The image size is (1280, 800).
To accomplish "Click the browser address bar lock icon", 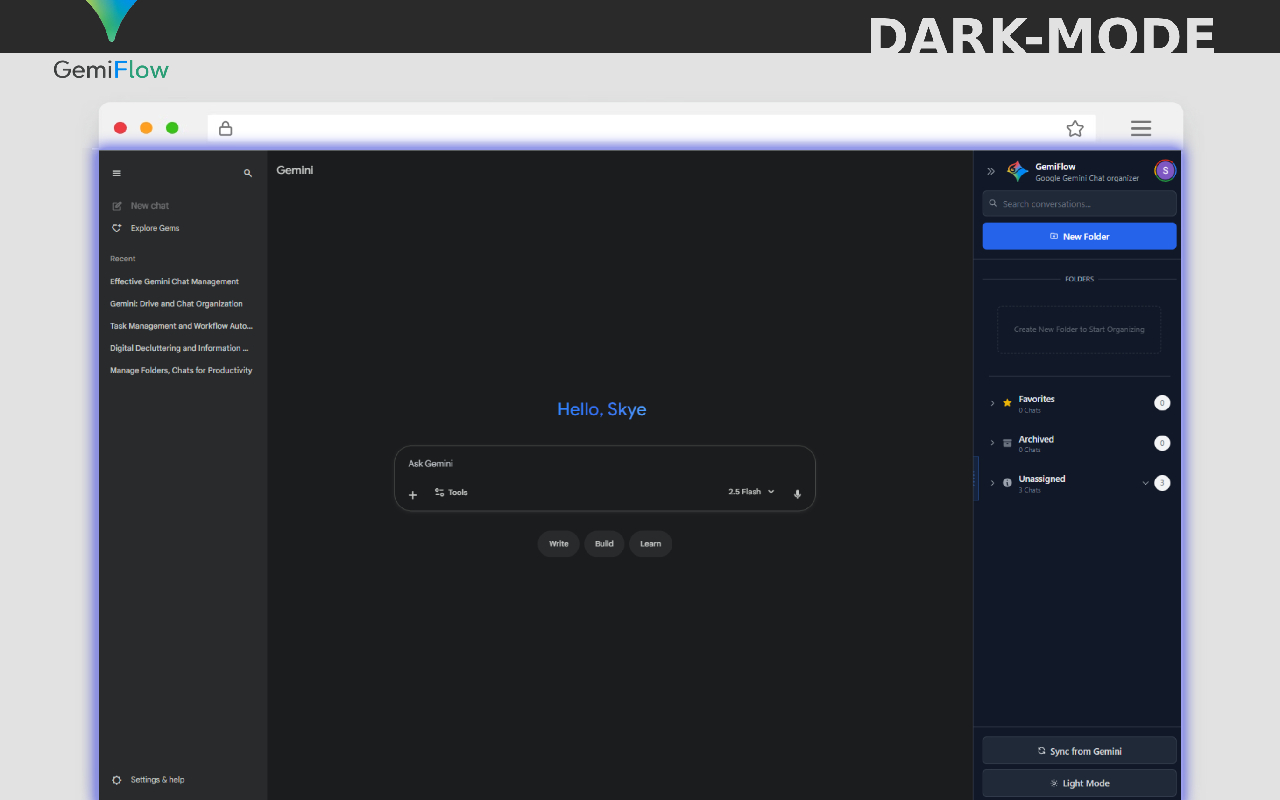I will tap(226, 128).
